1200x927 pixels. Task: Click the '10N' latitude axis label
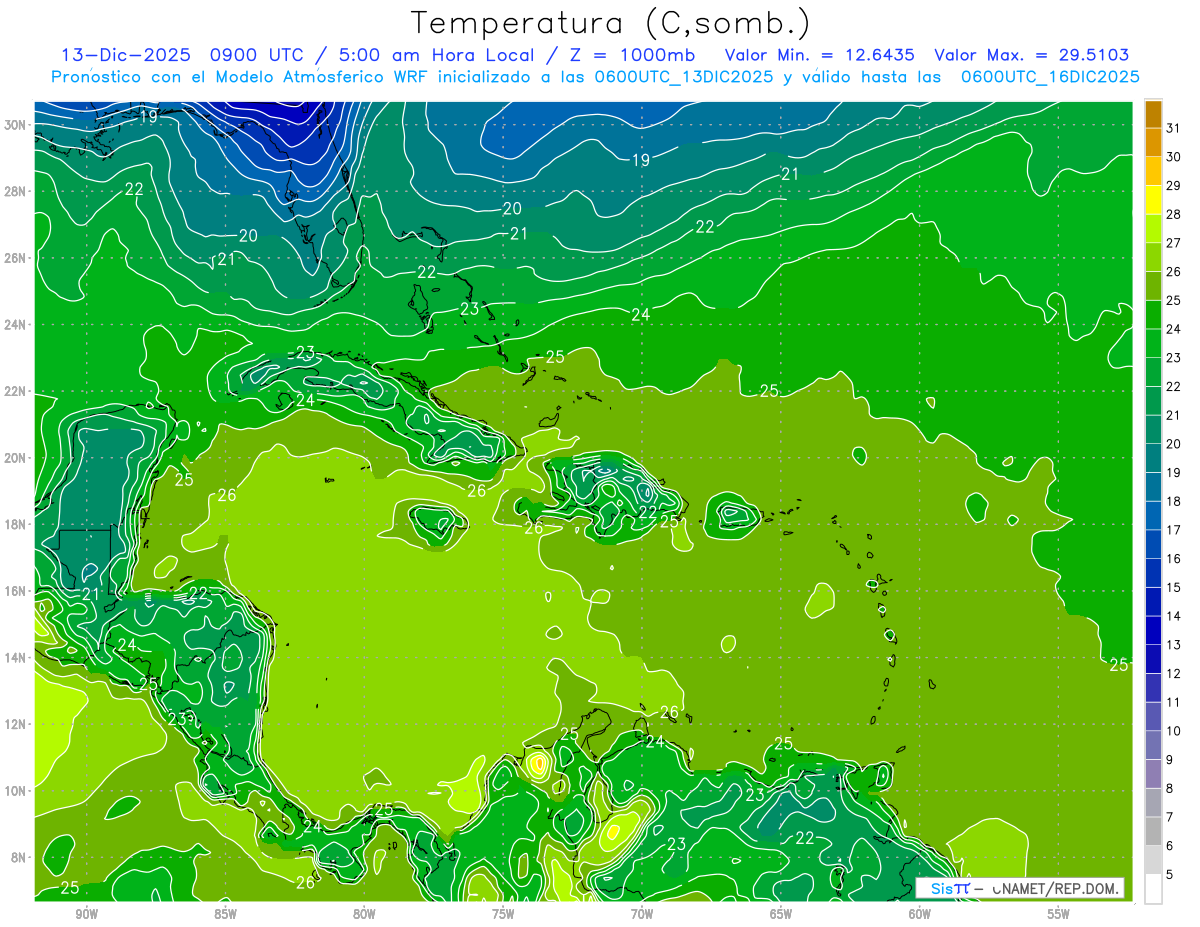[x=15, y=791]
